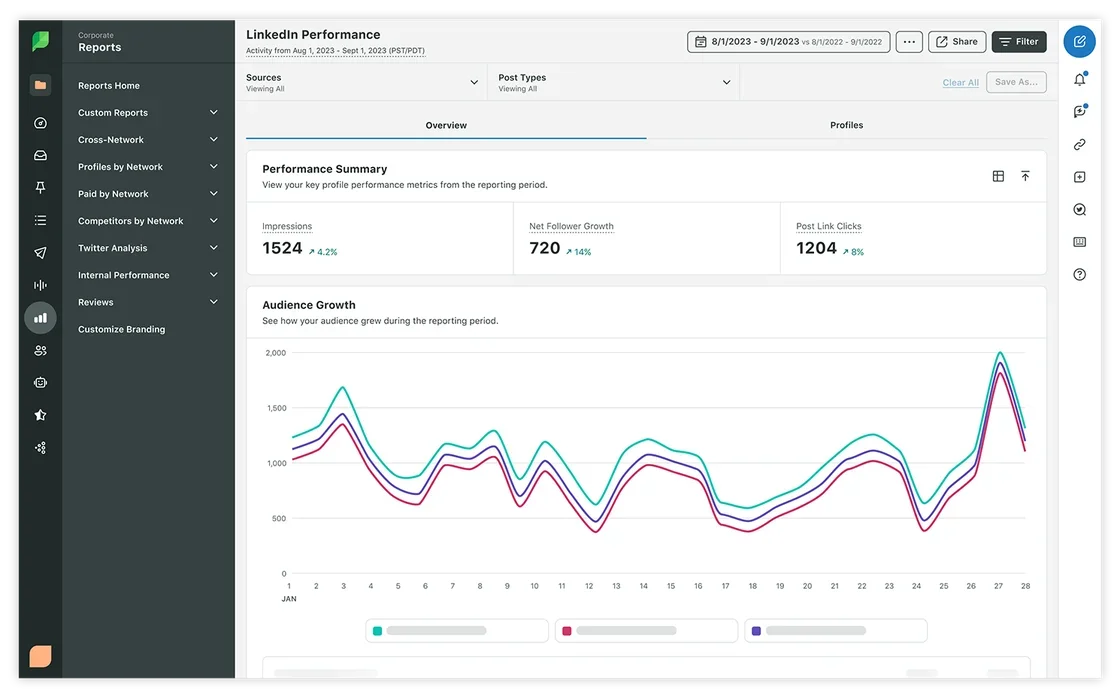Open the paper plane publishing icon
This screenshot has height=698, width=1120.
pyautogui.click(x=41, y=252)
